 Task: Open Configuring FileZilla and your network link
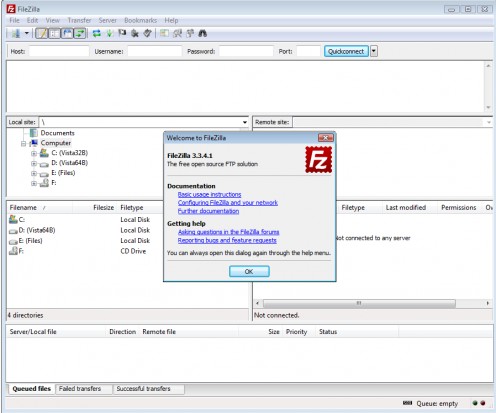(x=228, y=203)
